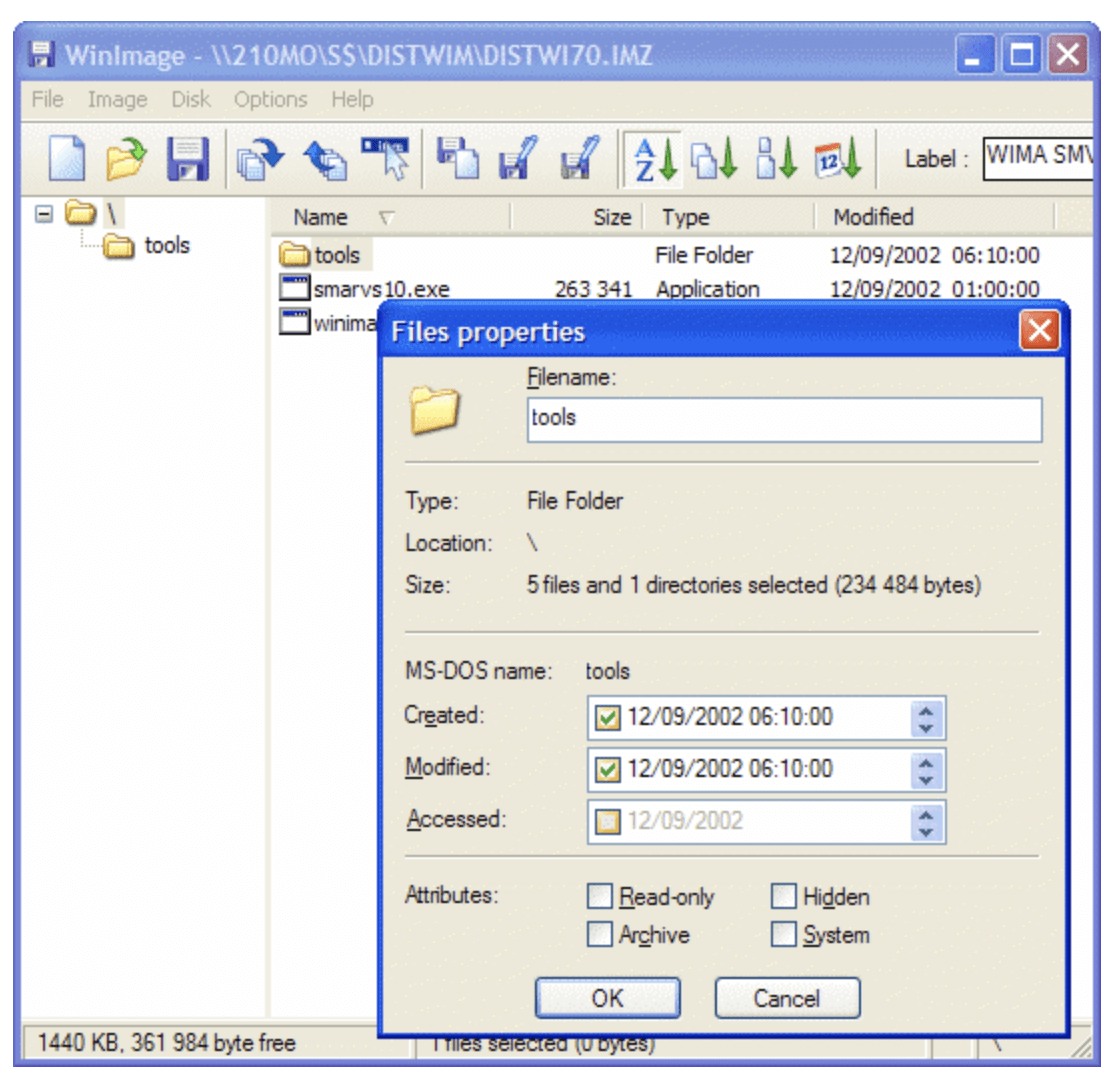Open the Options menu
The width and height of the screenshot is (1114, 1080).
click(x=270, y=99)
